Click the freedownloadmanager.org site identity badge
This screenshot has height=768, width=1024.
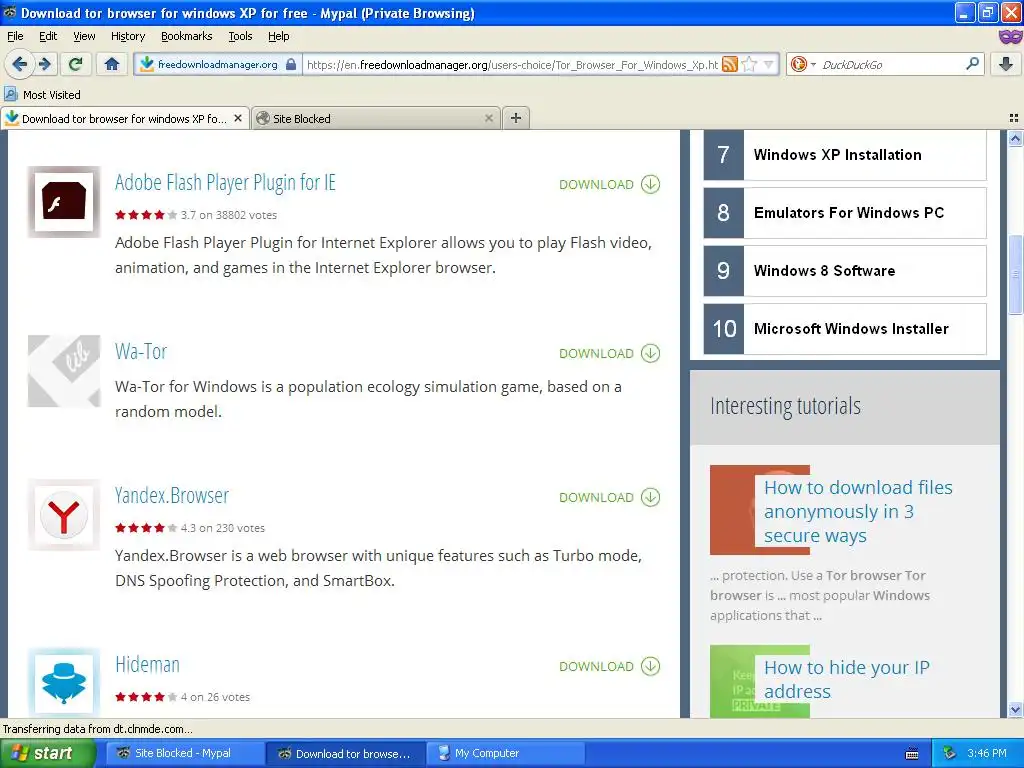click(217, 64)
